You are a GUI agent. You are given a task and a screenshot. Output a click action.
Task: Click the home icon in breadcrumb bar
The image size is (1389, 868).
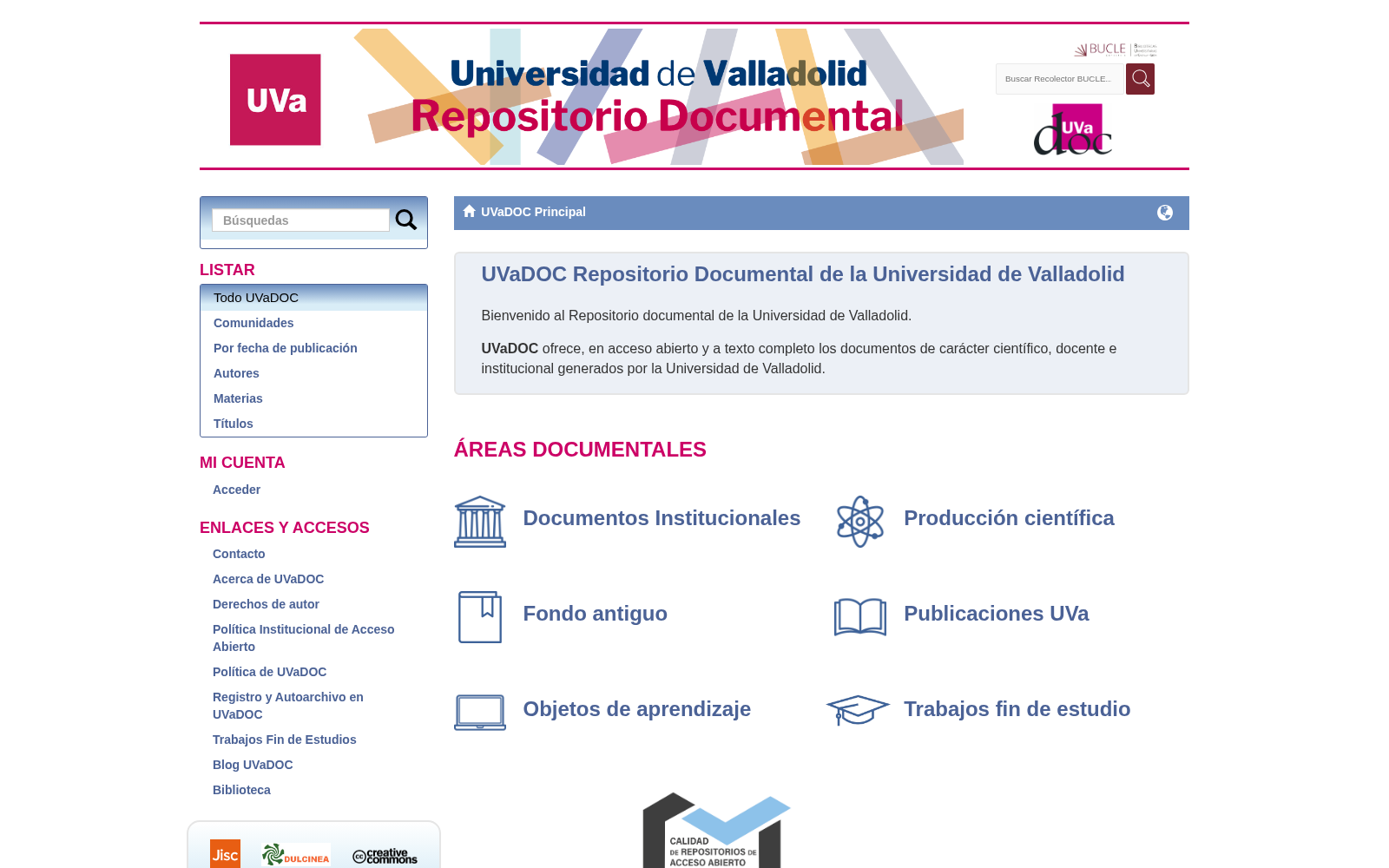(x=470, y=211)
